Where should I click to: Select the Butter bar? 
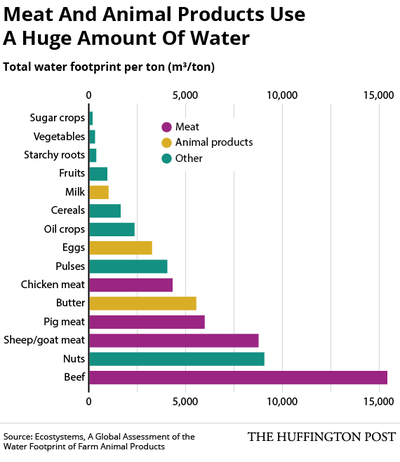coord(143,303)
